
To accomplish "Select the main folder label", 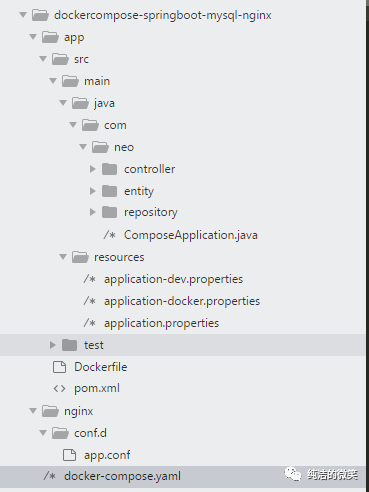I will click(x=97, y=81).
